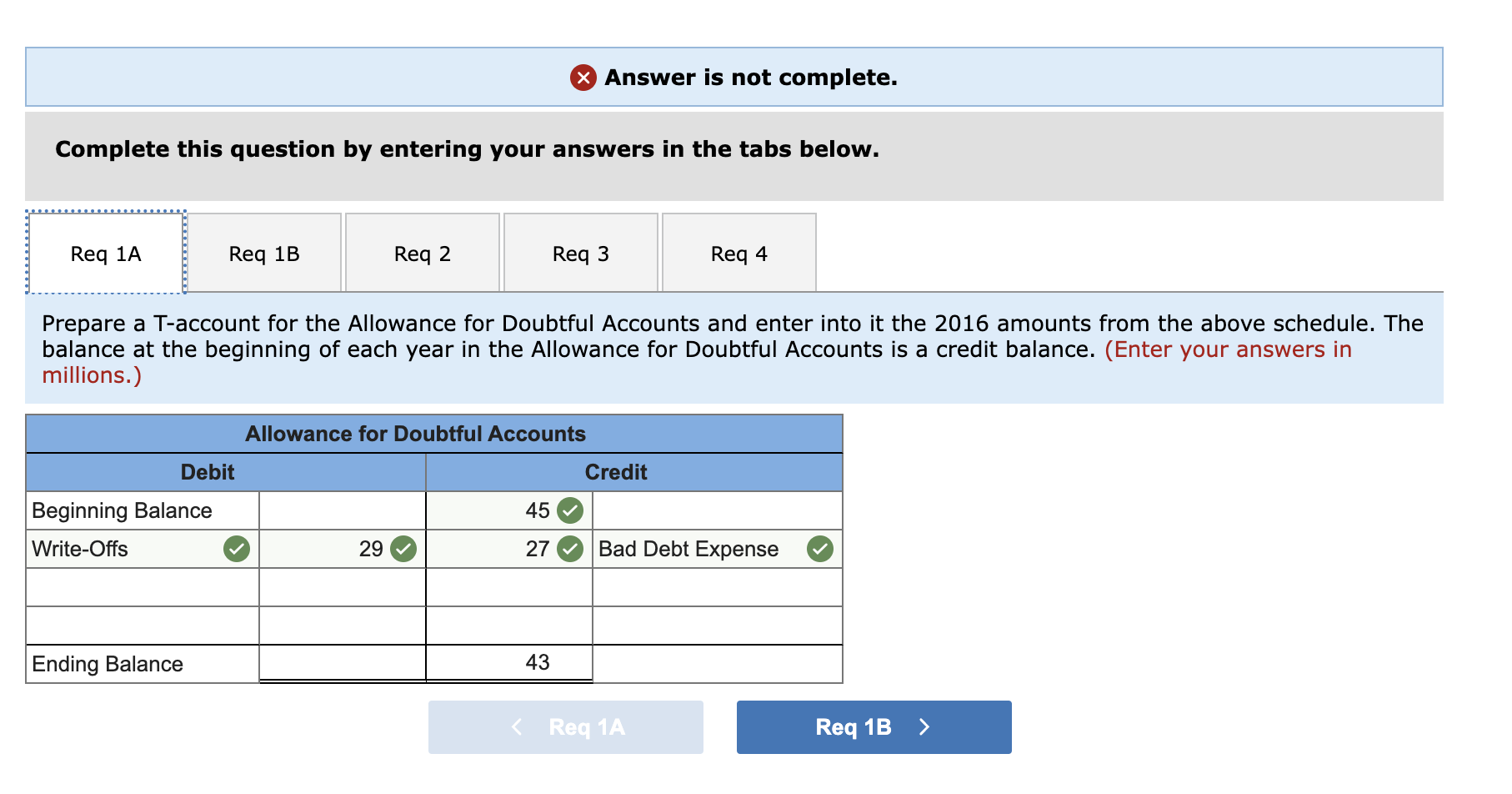Select the Req 3 tab
This screenshot has width=1512, height=794.
point(580,253)
